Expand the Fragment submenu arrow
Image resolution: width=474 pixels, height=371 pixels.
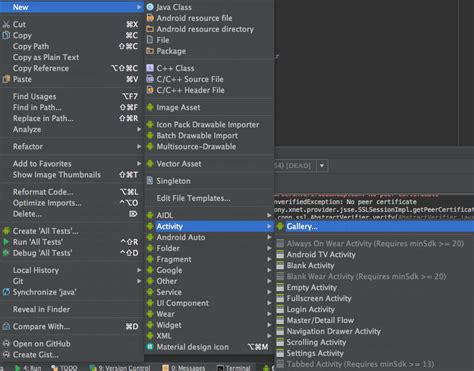point(269,259)
